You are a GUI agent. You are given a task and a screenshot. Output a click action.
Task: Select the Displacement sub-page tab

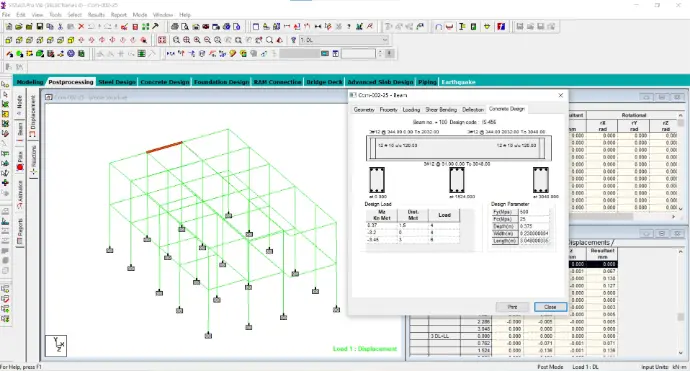33,116
